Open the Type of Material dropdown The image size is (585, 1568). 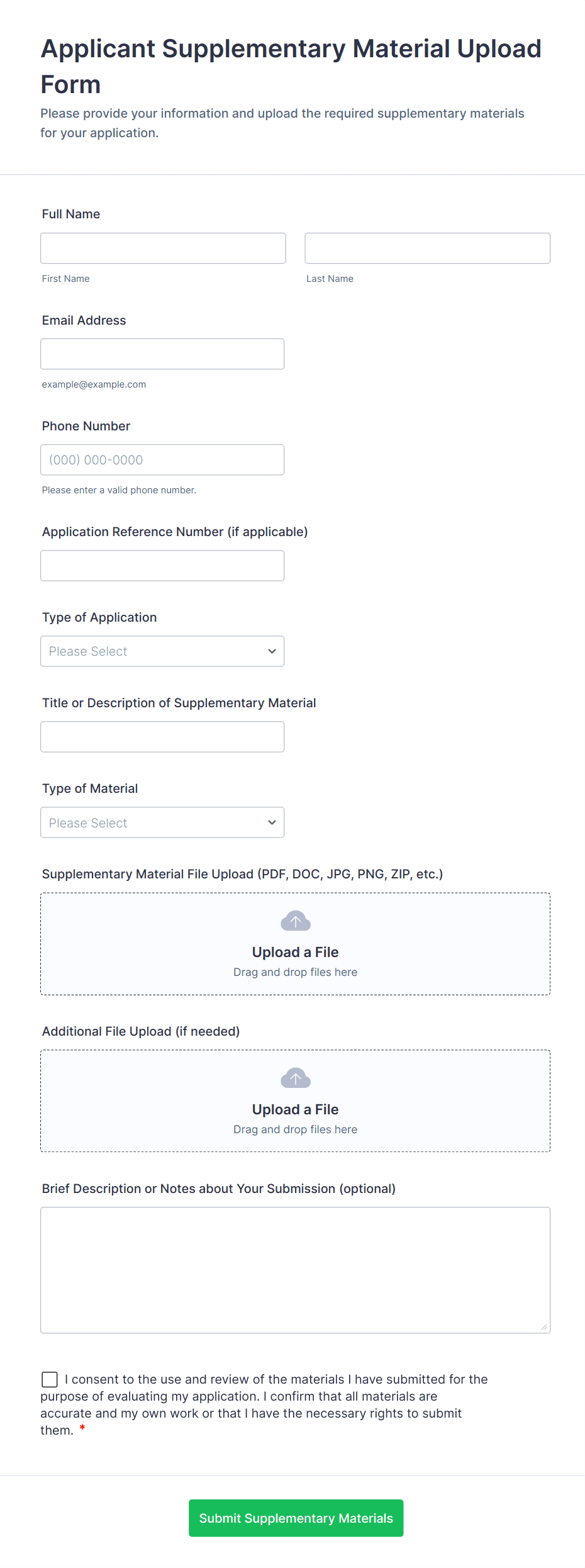click(x=162, y=822)
